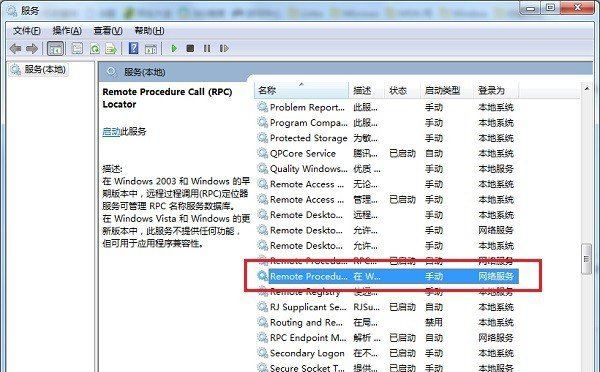Viewport: 600px width, 372px height.
Task: Click the Restart Service icon
Action: pos(224,49)
